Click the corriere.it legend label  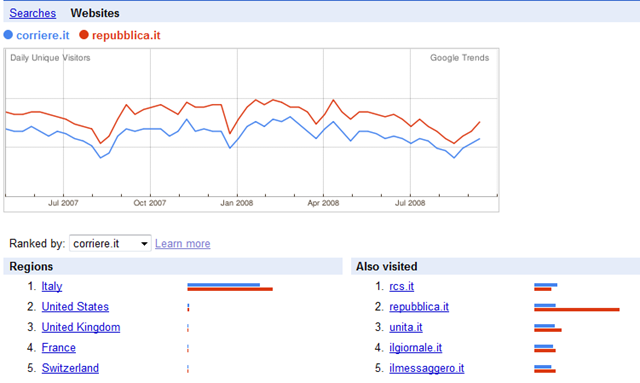pyautogui.click(x=43, y=36)
